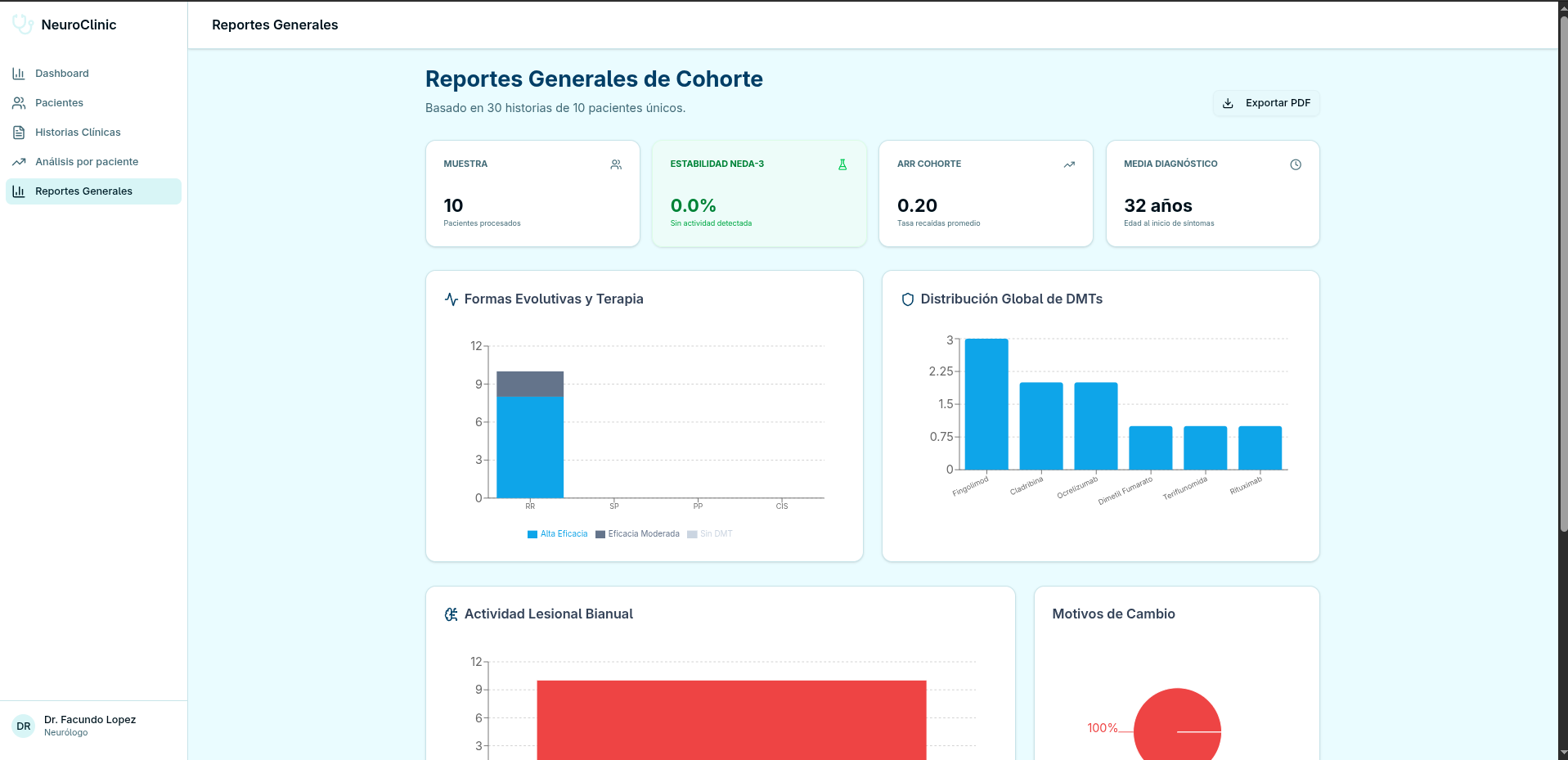Click the 'Pacientes procesados' caption
1568x760 pixels.
[482, 223]
